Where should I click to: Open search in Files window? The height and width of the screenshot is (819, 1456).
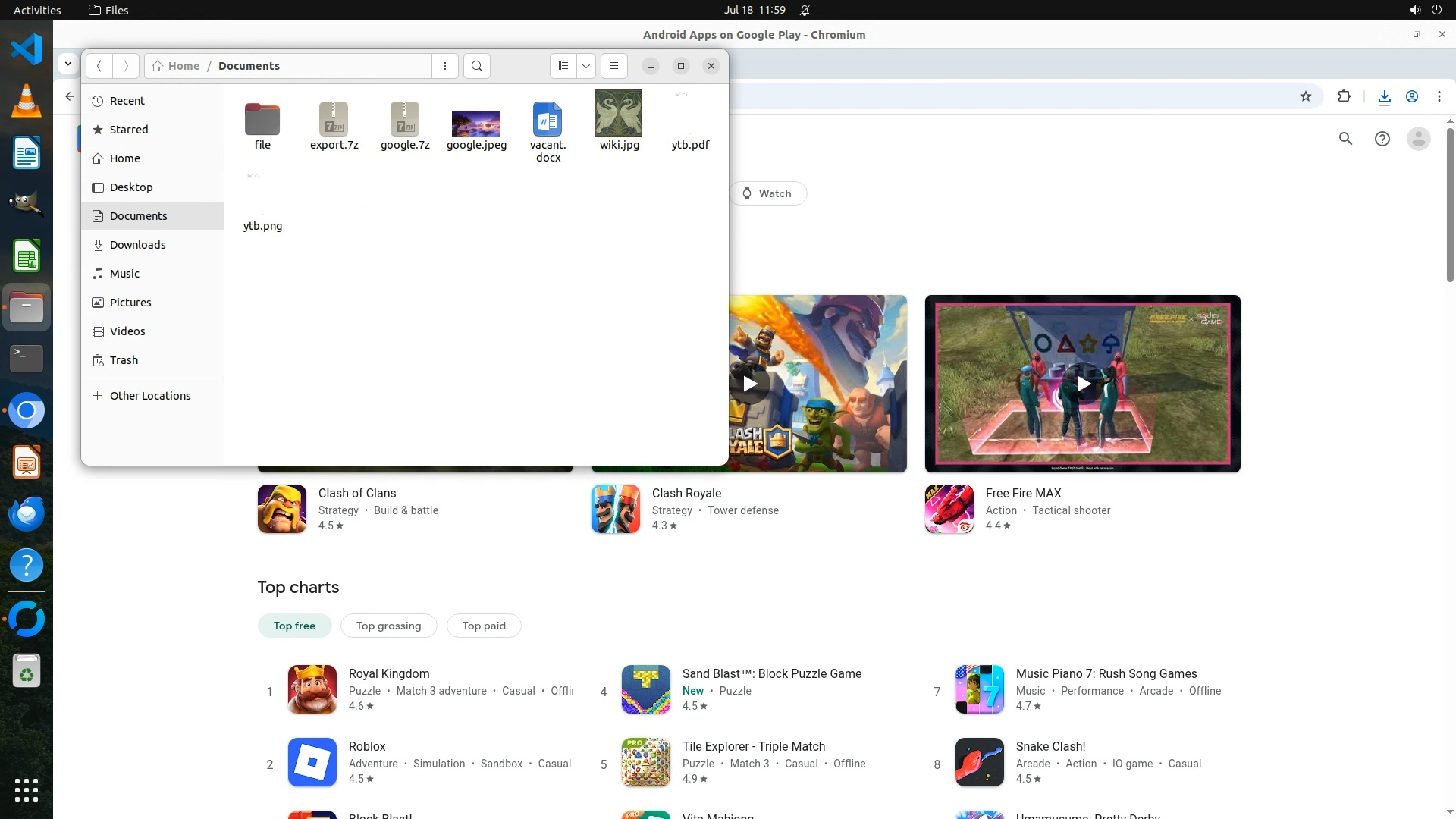pos(476,66)
